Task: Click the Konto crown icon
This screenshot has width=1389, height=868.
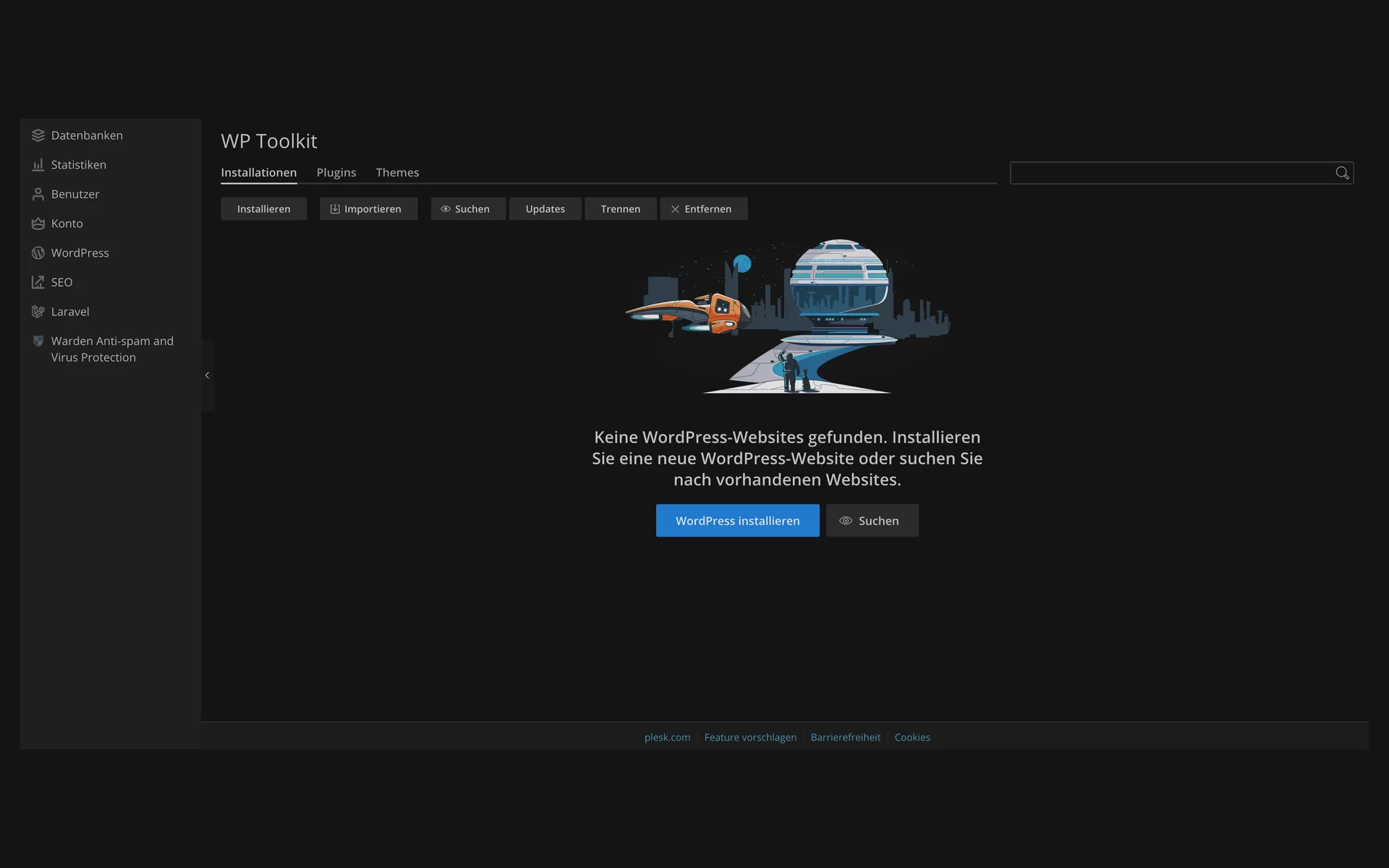Action: click(38, 224)
